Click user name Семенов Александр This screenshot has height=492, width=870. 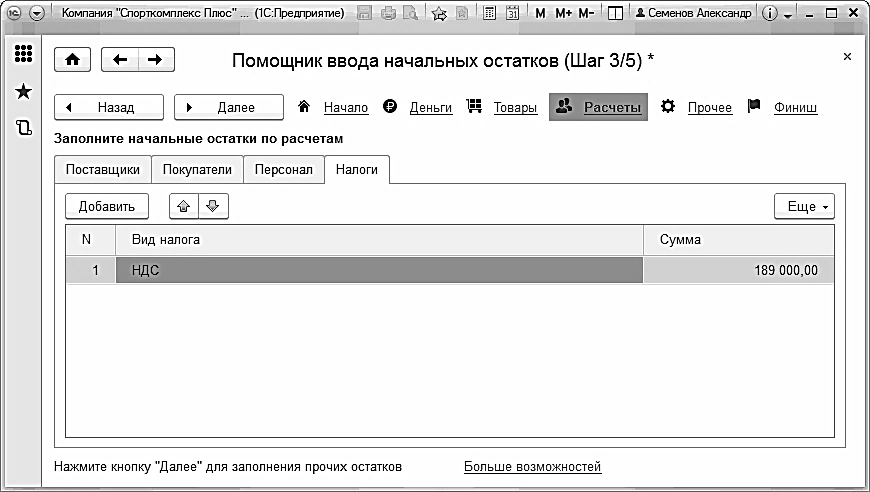pos(694,13)
